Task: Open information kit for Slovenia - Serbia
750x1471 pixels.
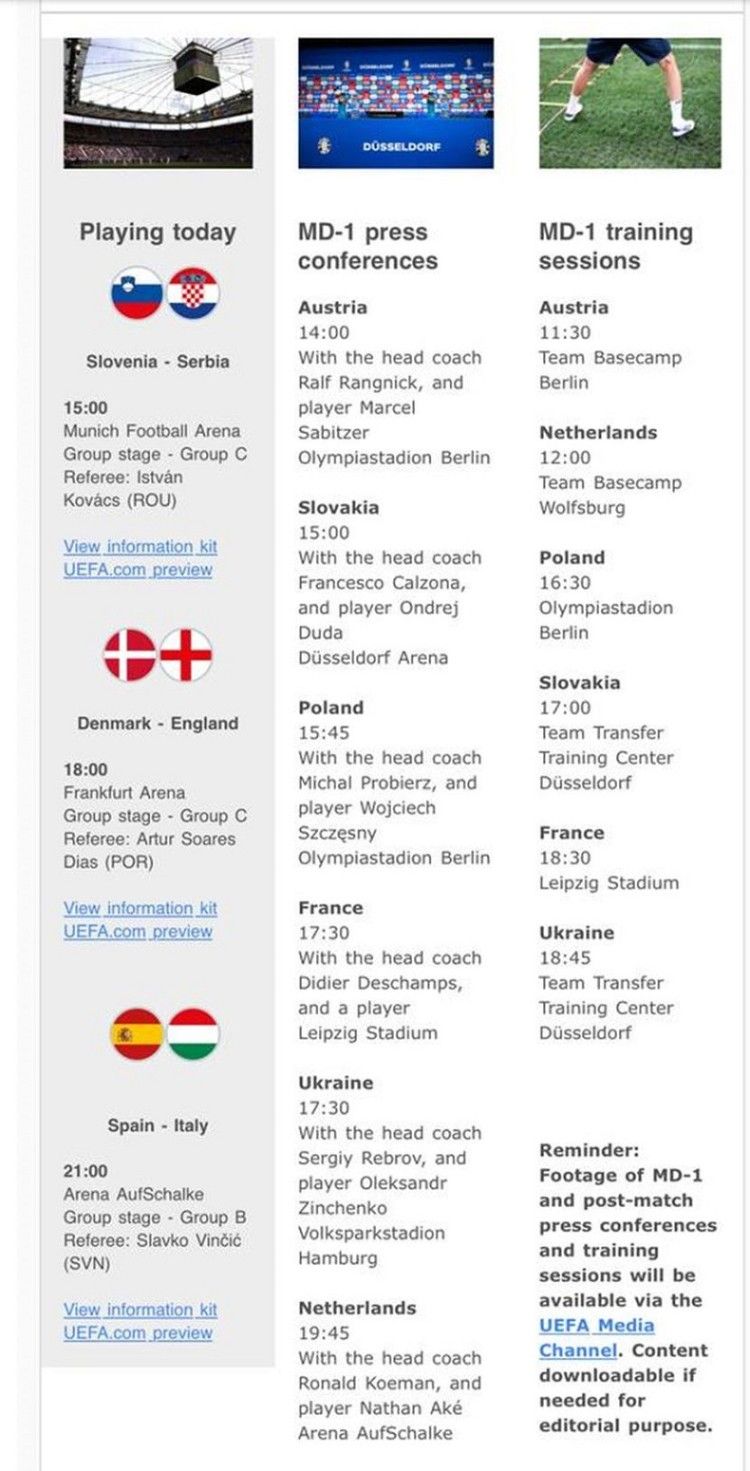Action: click(140, 546)
